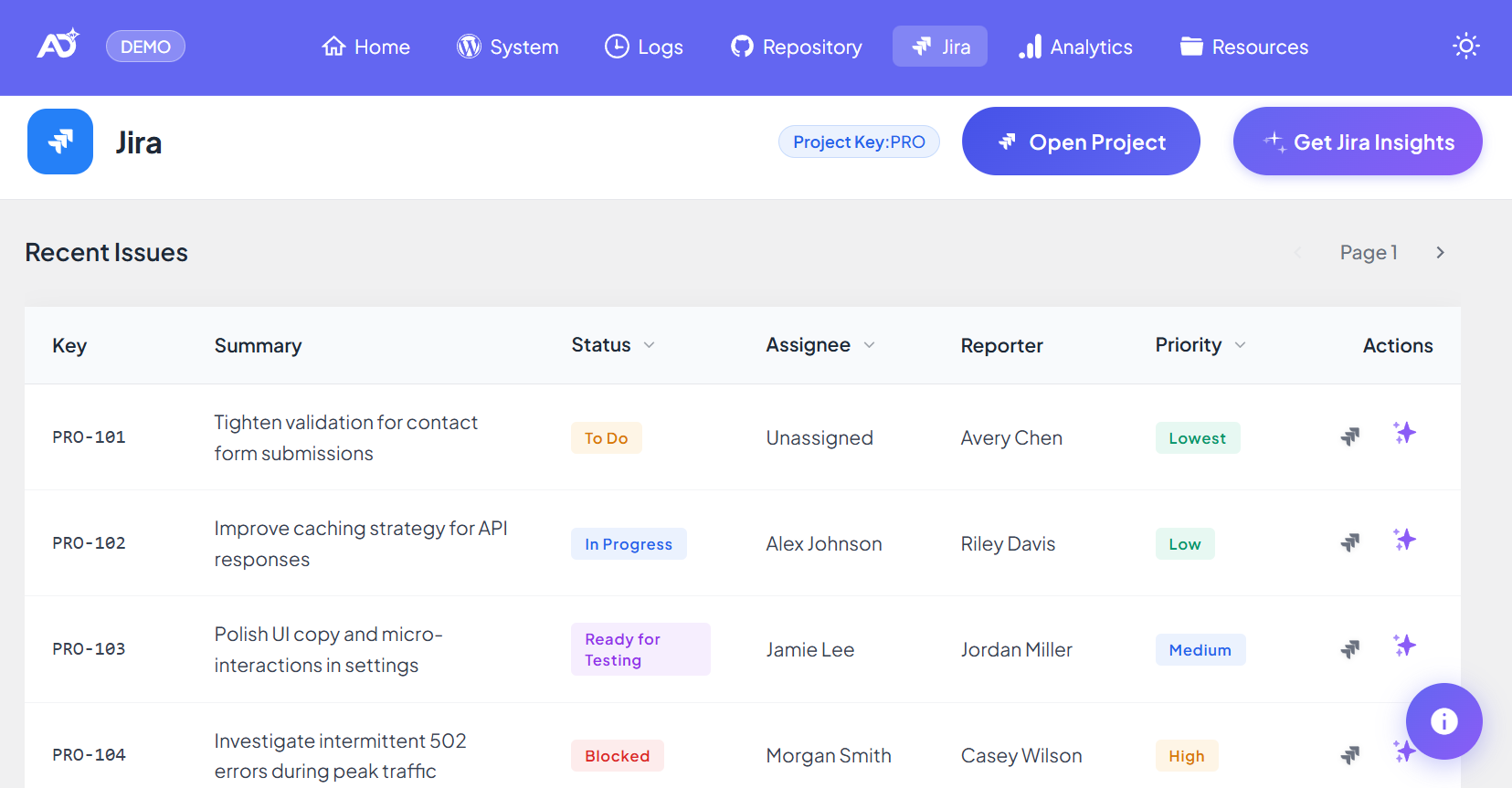Click the AD logo in header
This screenshot has width=1512, height=788.
coord(58,45)
